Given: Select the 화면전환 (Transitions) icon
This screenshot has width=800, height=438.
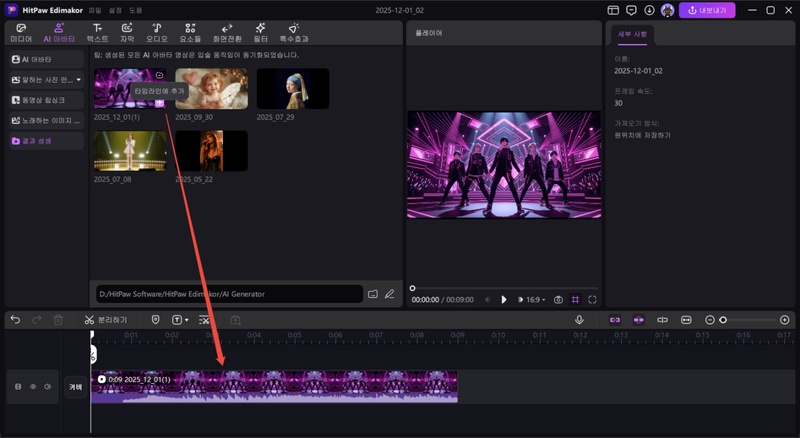Looking at the screenshot, I should point(226,32).
